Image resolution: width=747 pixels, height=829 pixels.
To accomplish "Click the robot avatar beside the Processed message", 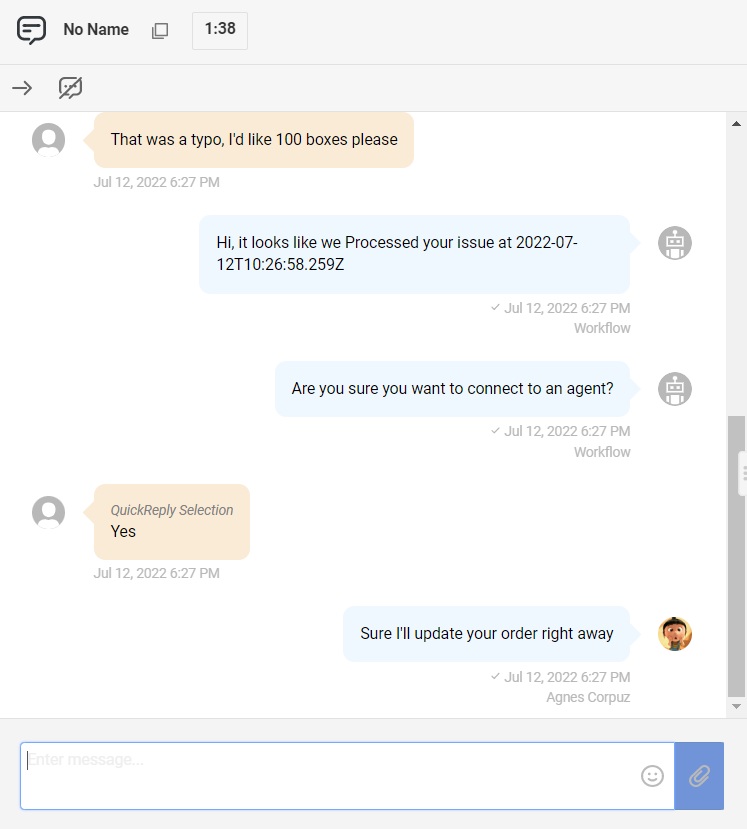I will 675,243.
